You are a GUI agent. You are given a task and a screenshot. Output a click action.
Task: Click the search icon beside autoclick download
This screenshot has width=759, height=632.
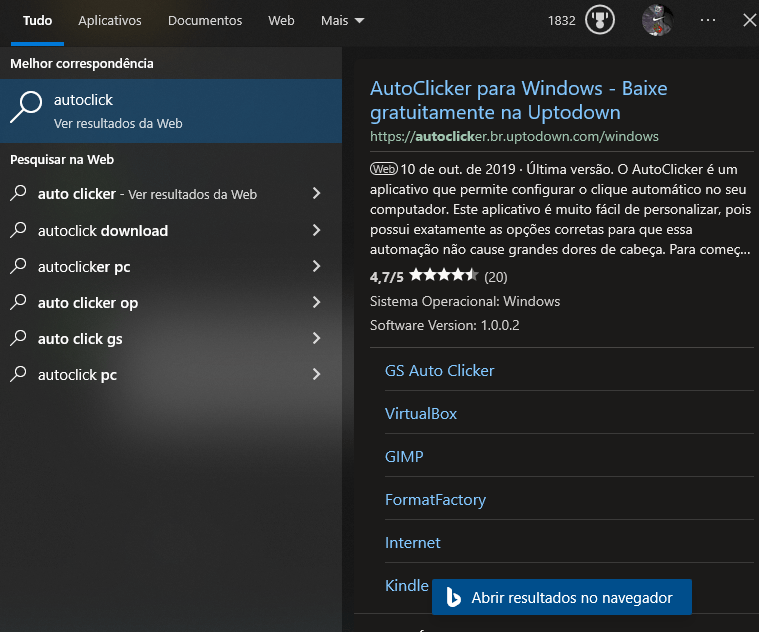pos(18,230)
